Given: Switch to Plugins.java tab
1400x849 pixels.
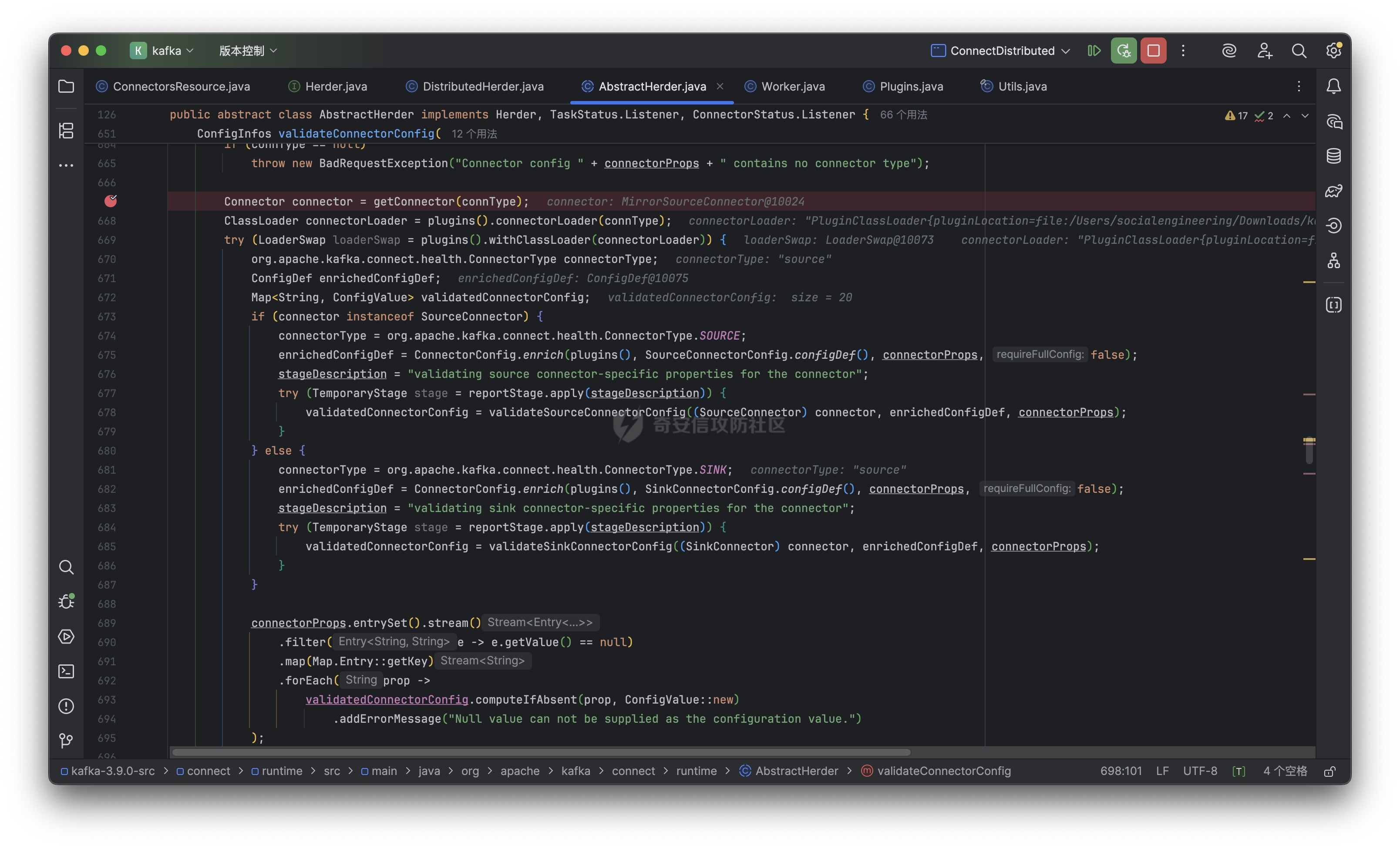Looking at the screenshot, I should tap(903, 86).
